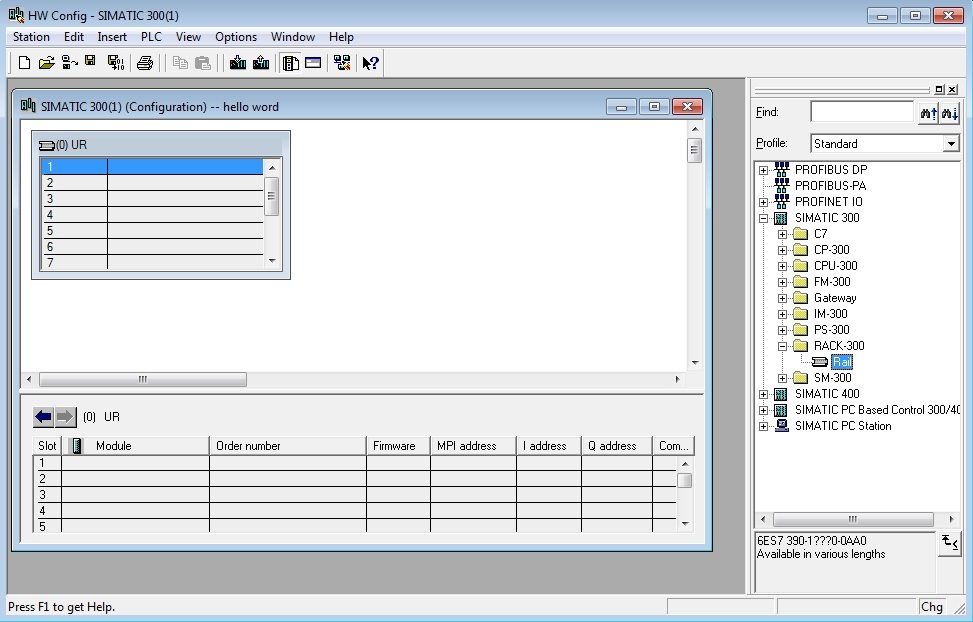The width and height of the screenshot is (973, 622).
Task: Open the Station menu
Action: (31, 37)
